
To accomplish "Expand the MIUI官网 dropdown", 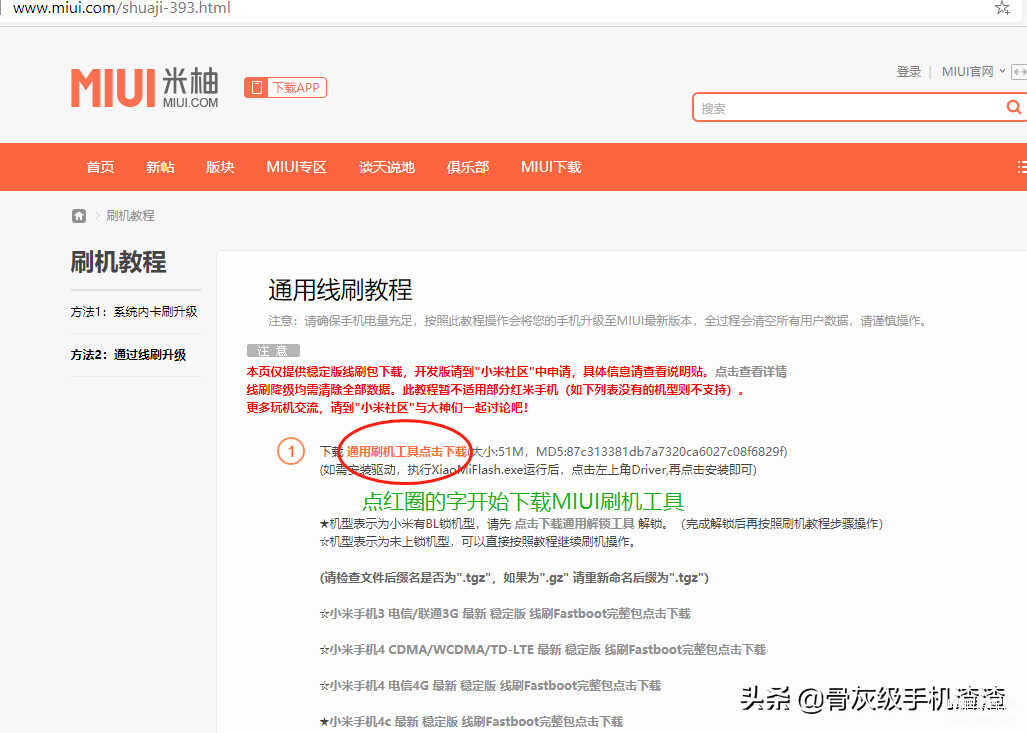I will pyautogui.click(x=973, y=71).
